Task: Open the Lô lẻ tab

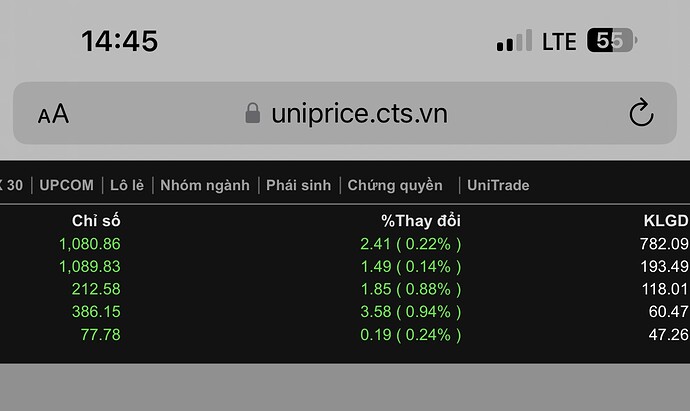Action: click(127, 185)
